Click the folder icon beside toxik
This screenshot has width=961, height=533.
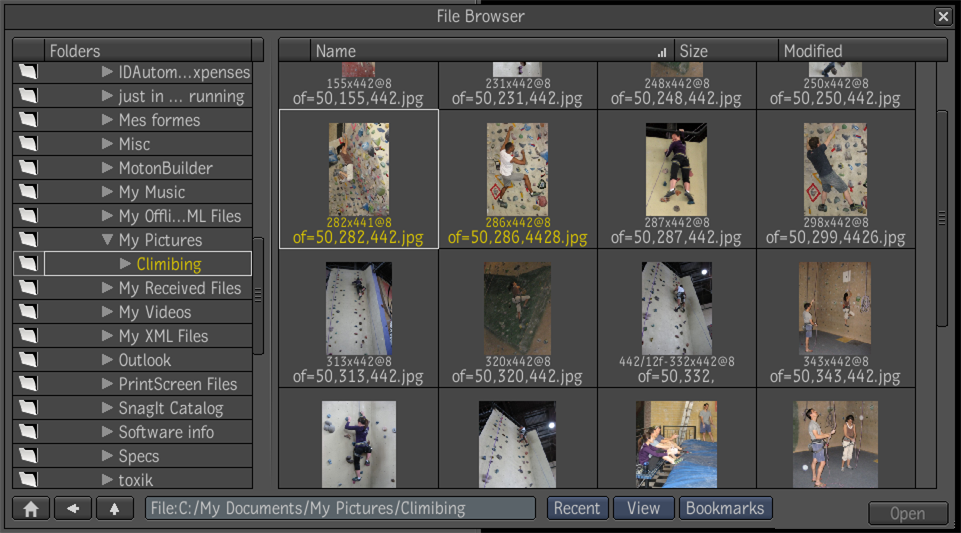[x=28, y=479]
